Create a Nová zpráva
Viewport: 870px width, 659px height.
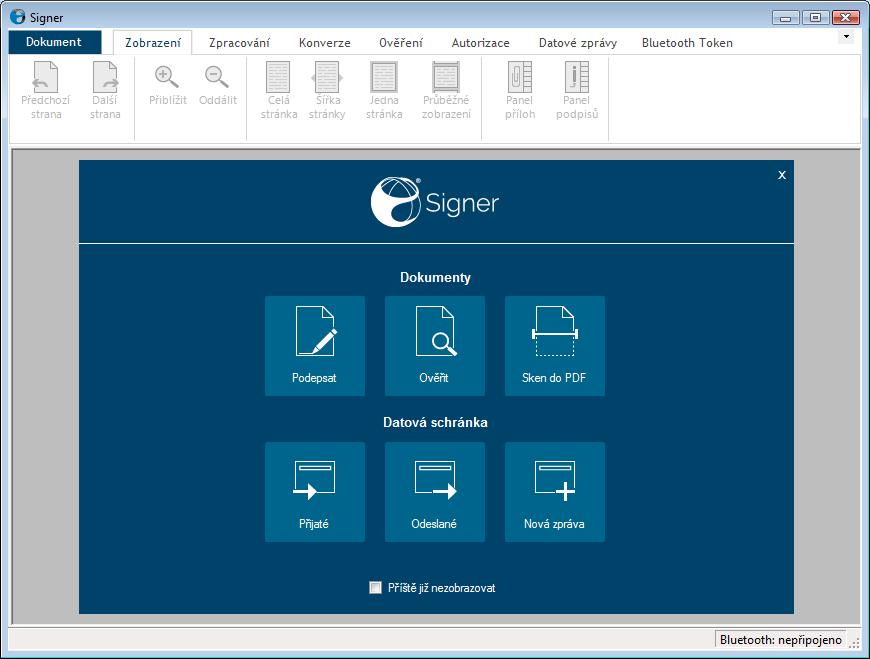(x=554, y=491)
